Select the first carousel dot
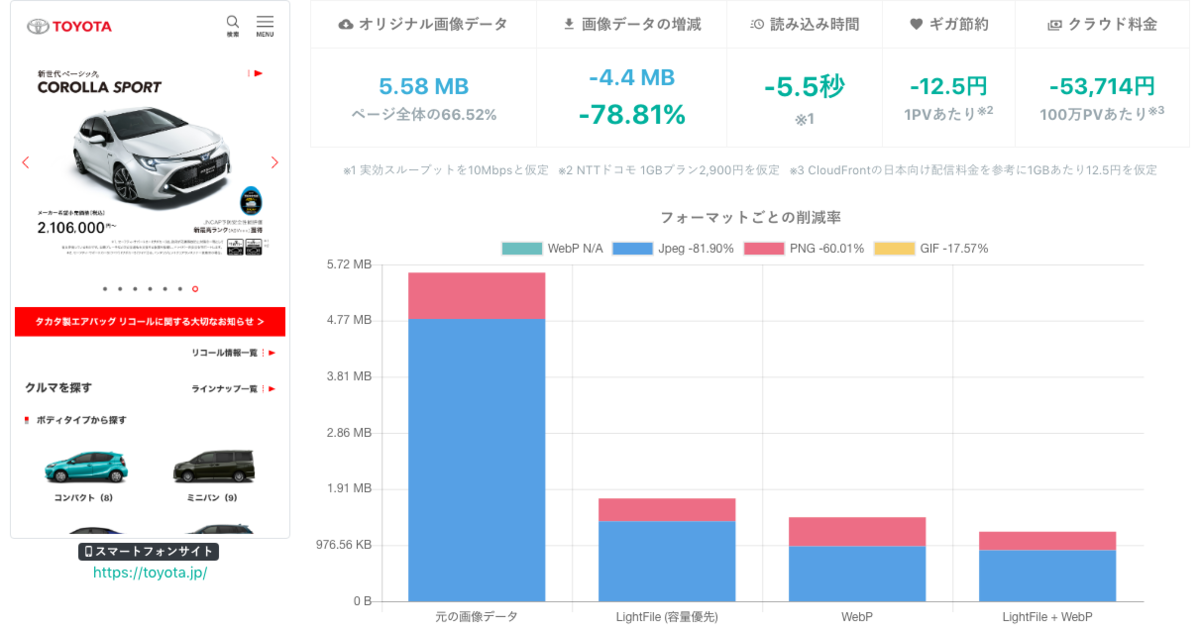The image size is (1200, 629). coord(105,289)
